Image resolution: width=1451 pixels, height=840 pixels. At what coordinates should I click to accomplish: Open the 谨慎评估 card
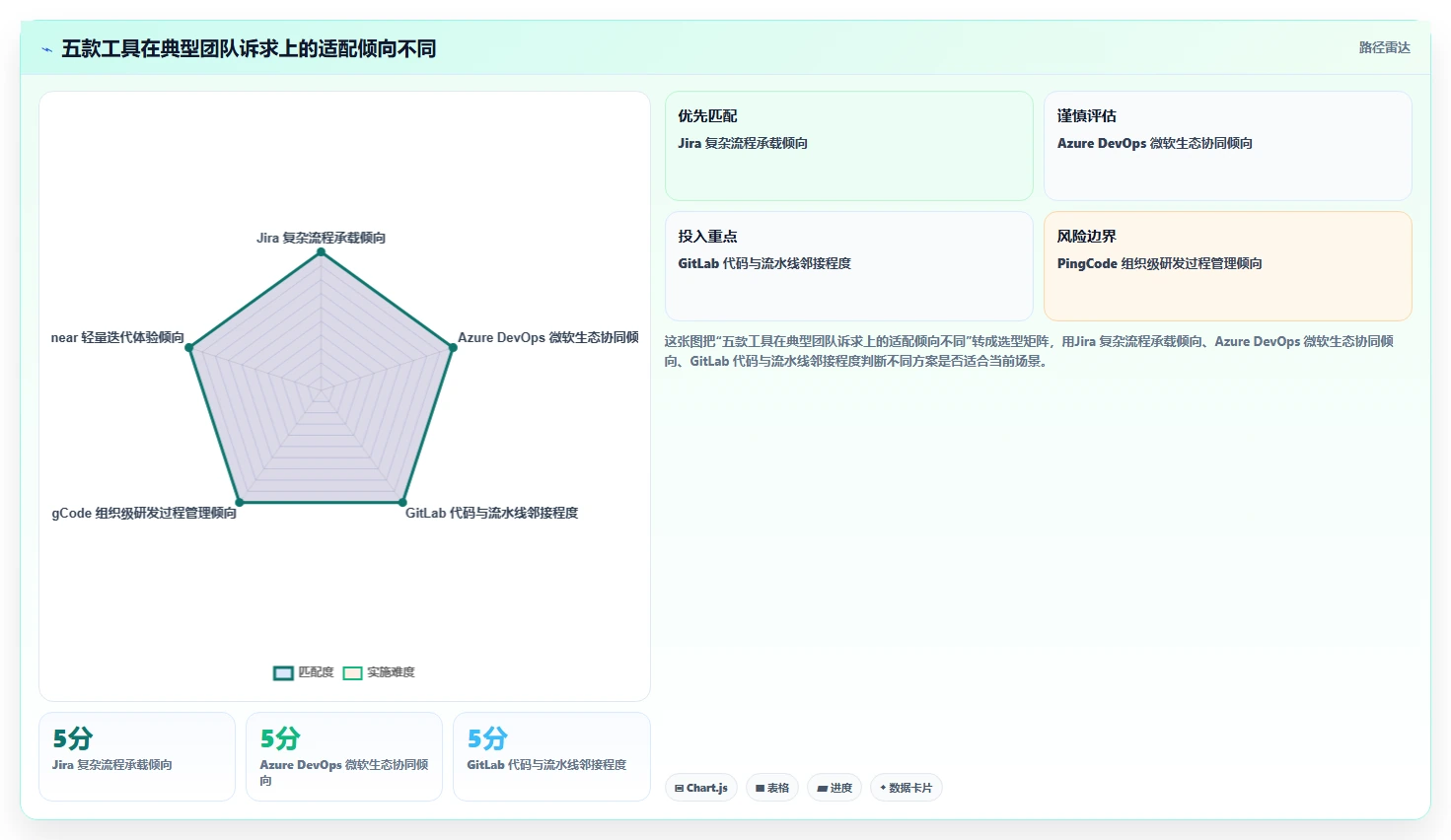(1228, 146)
